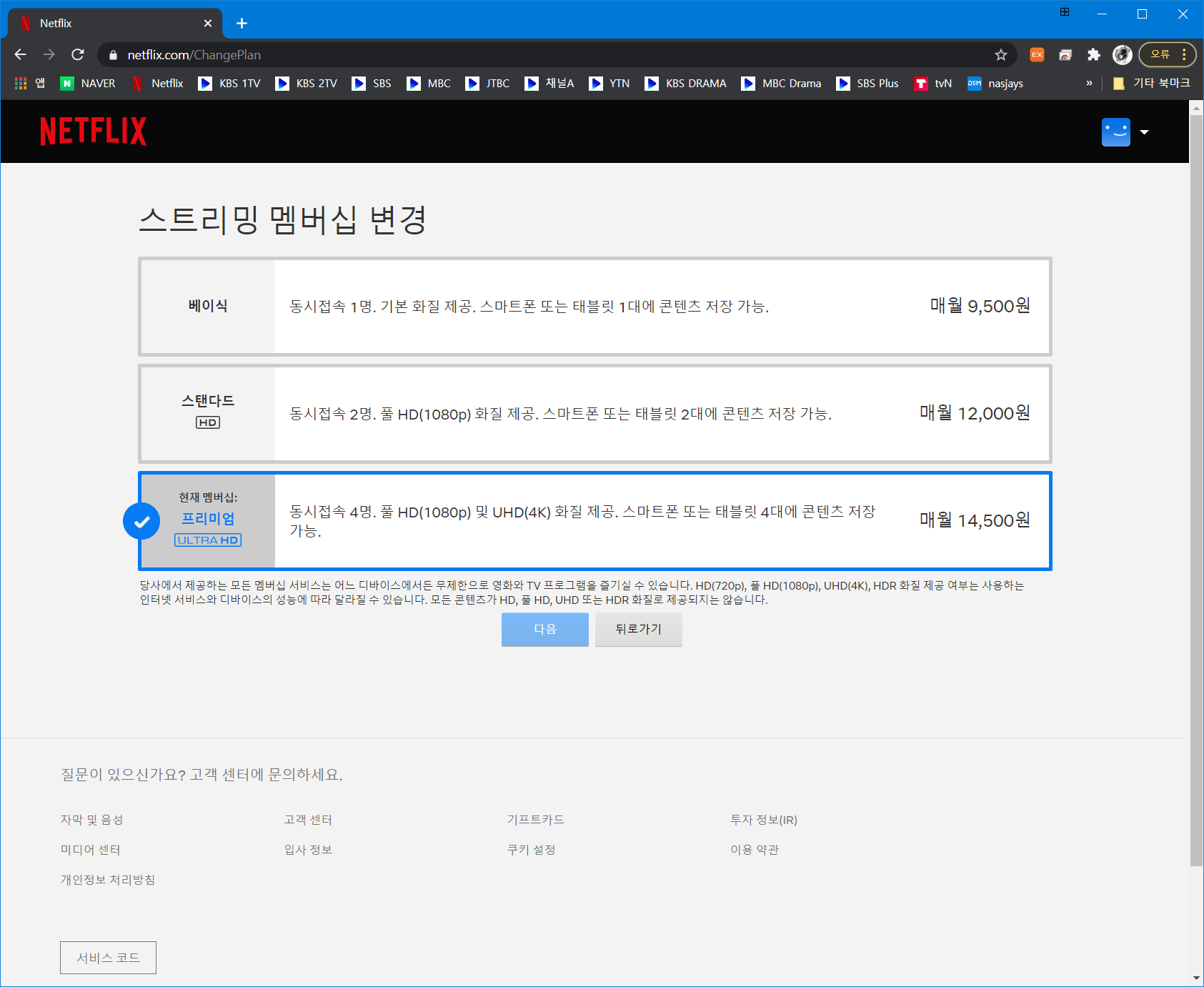Click the page vertical scrollbar
Screen dimensions: 1204x987
click(x=1196, y=490)
